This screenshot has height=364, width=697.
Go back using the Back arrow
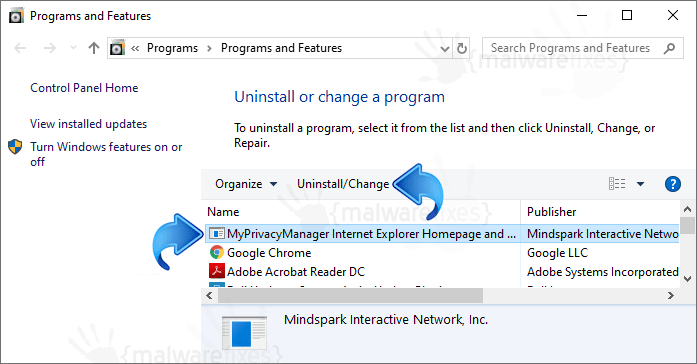click(x=20, y=48)
